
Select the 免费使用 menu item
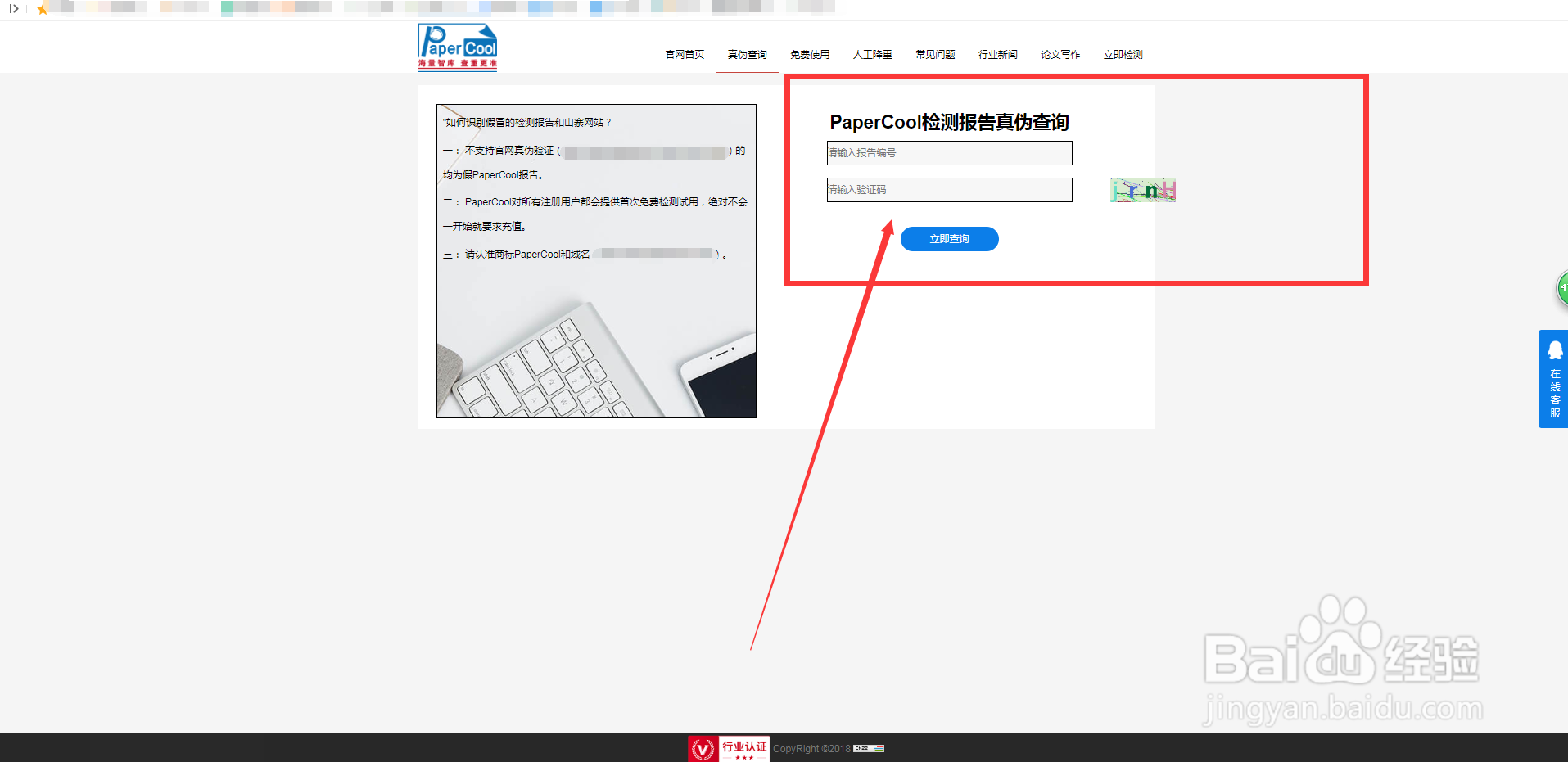tap(810, 54)
